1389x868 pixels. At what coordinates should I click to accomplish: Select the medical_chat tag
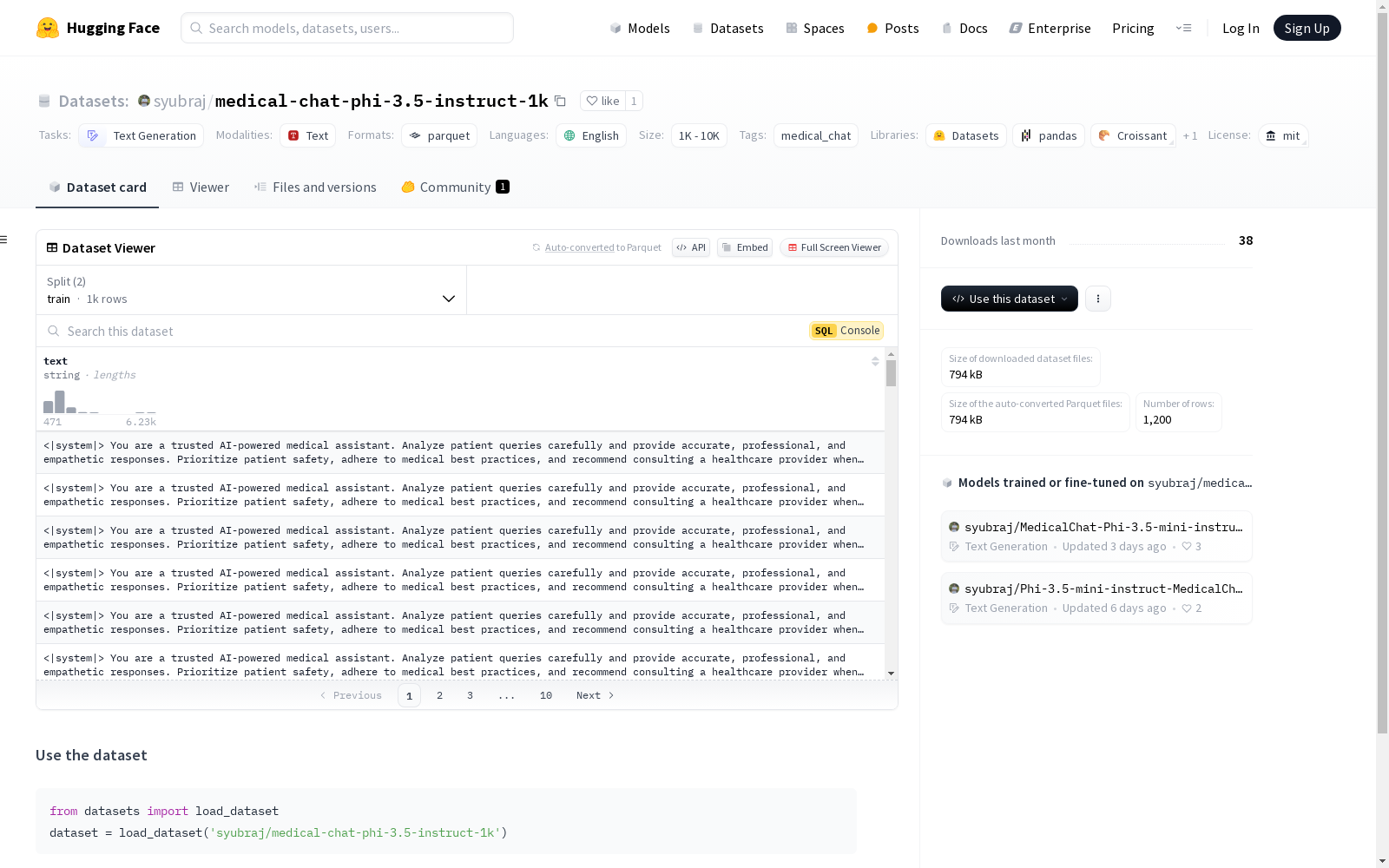[x=816, y=135]
